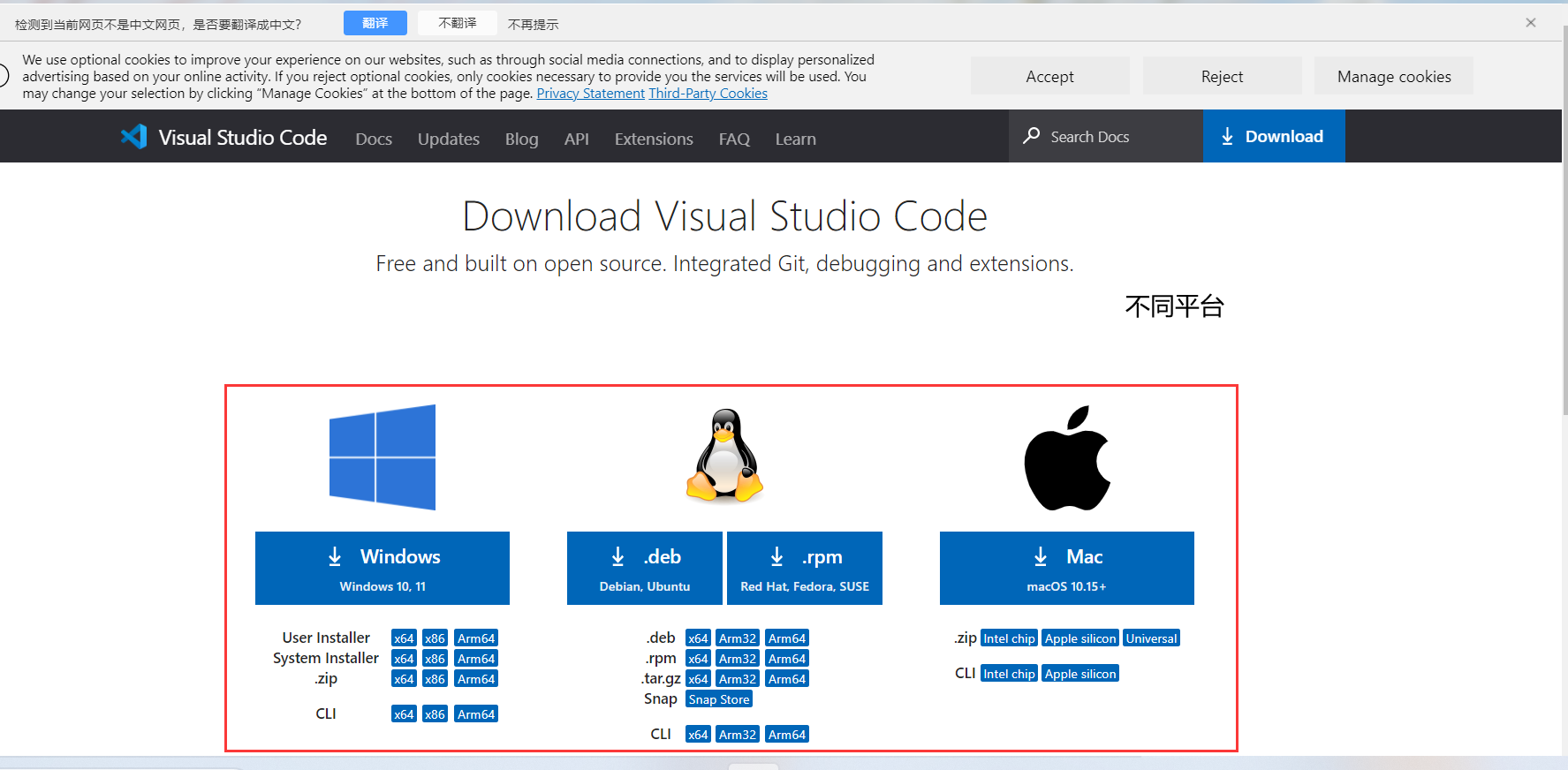Select Linux CLI Arm64 download
Screen dimensions: 1568x770
pos(787,734)
